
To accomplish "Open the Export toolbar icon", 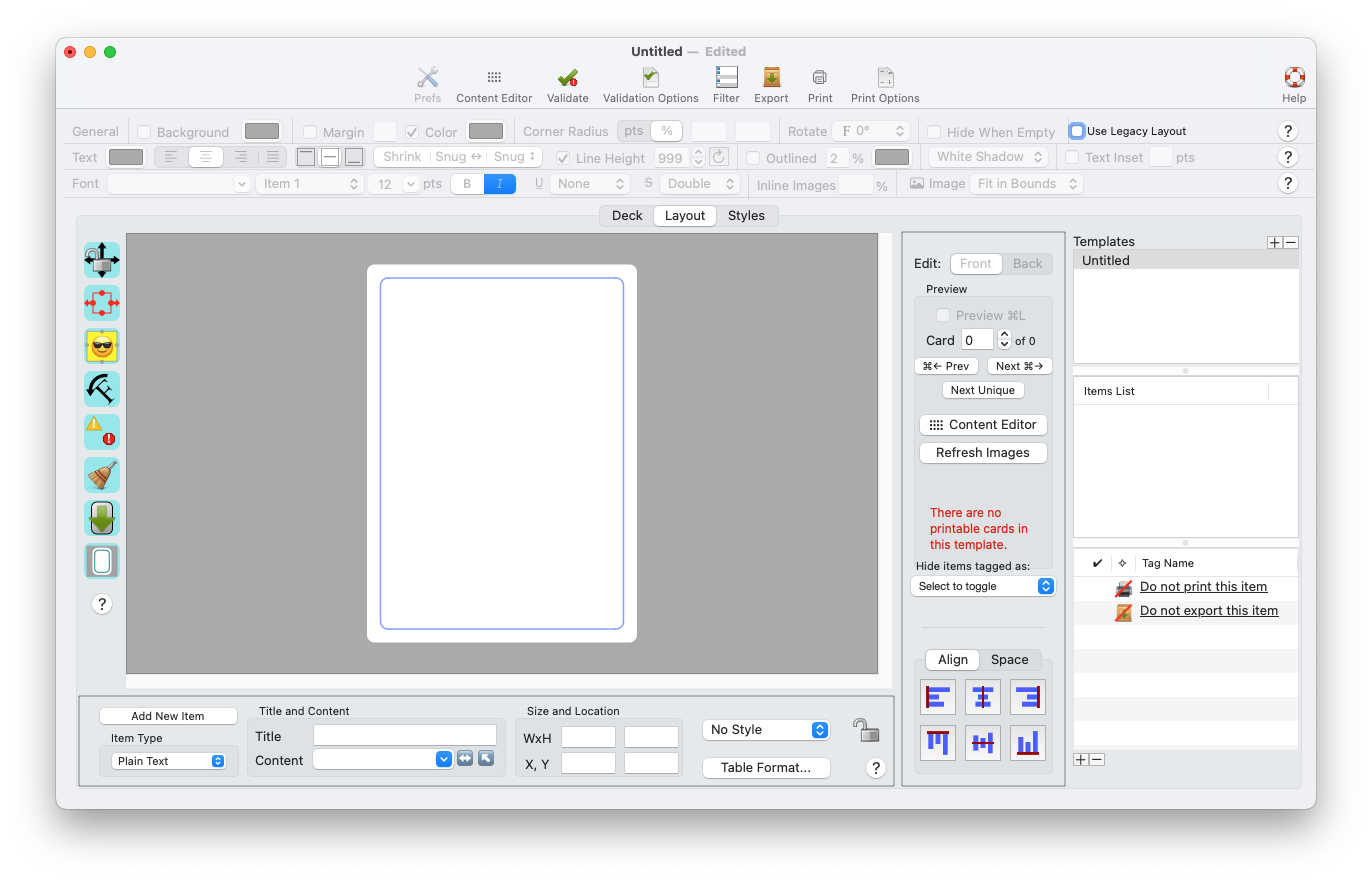I will tap(771, 77).
